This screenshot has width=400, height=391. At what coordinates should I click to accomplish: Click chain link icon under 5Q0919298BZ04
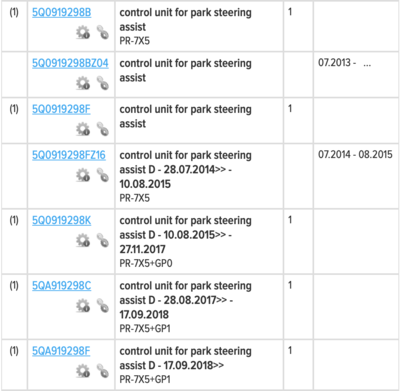pos(103,83)
